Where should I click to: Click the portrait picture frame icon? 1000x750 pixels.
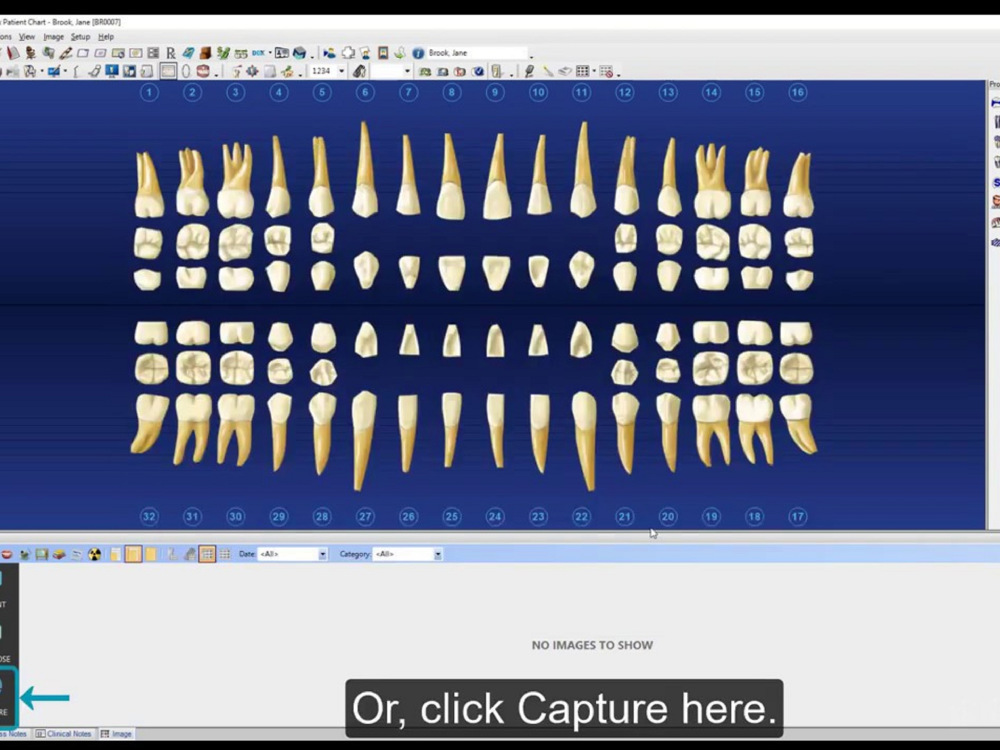383,53
